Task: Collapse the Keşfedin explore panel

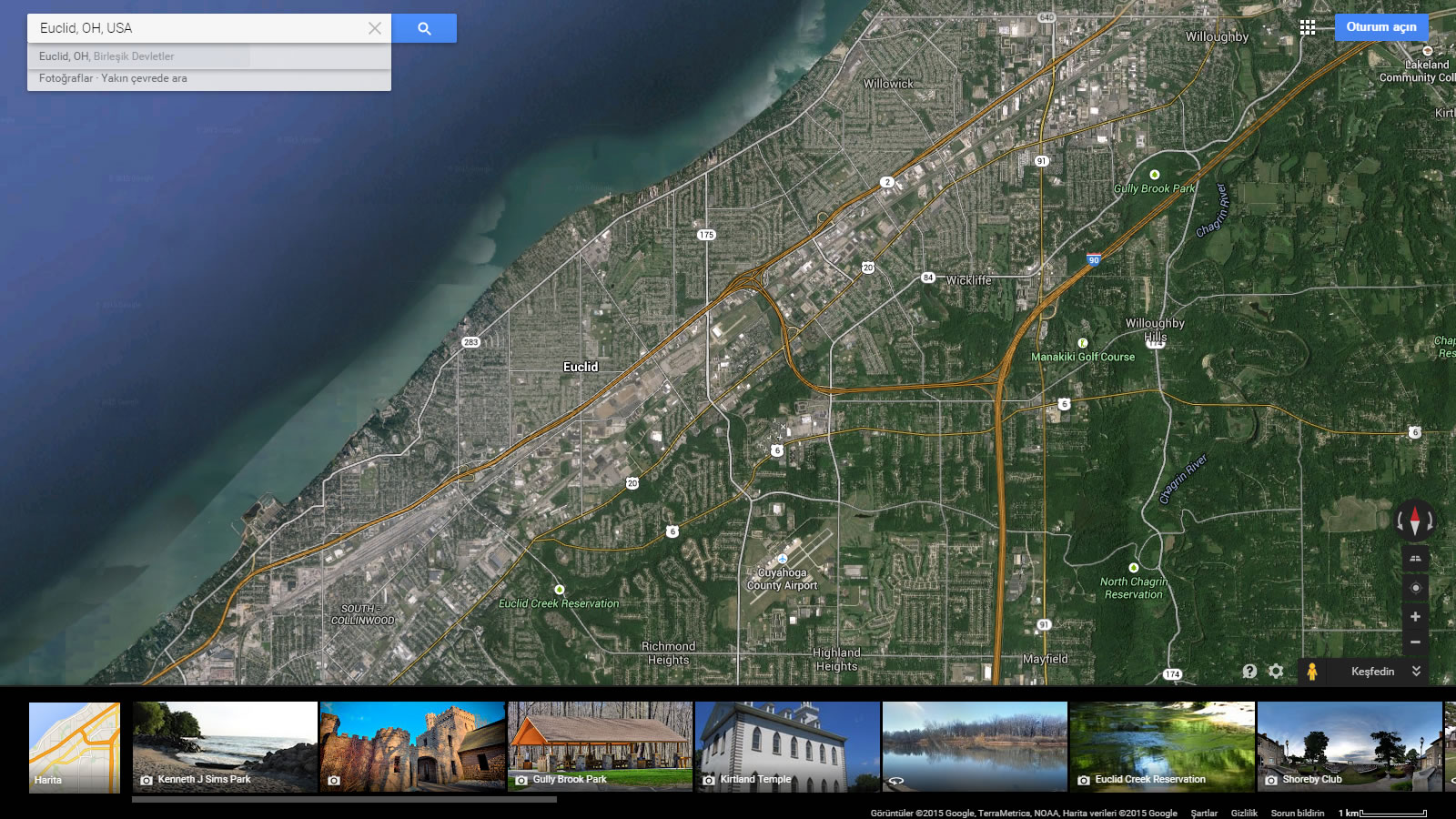Action: [x=1416, y=672]
